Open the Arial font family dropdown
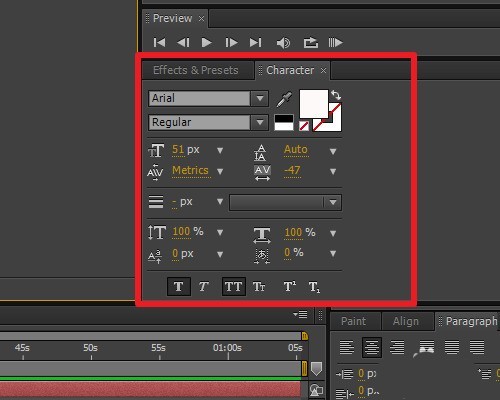The height and width of the screenshot is (400, 500). point(260,99)
